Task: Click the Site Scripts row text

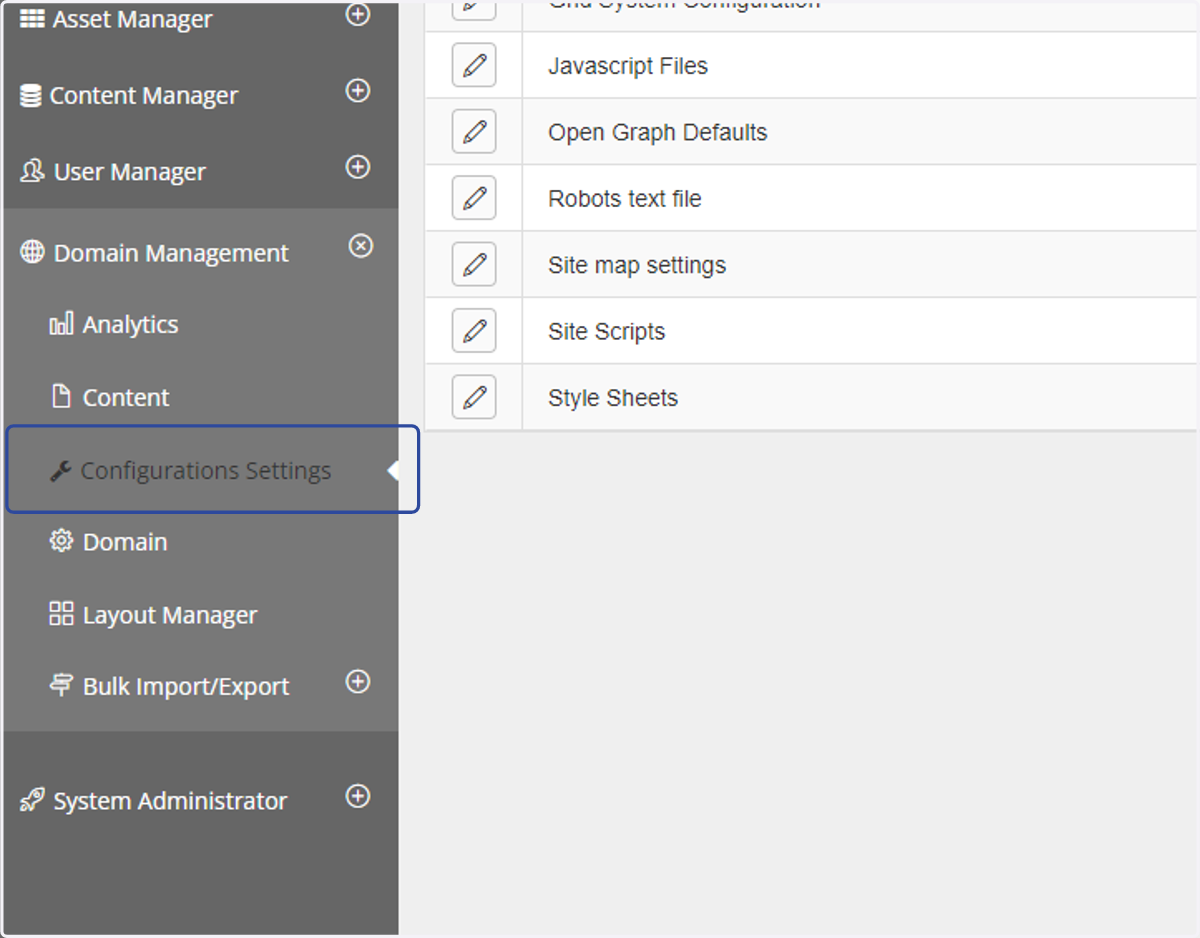Action: [607, 332]
